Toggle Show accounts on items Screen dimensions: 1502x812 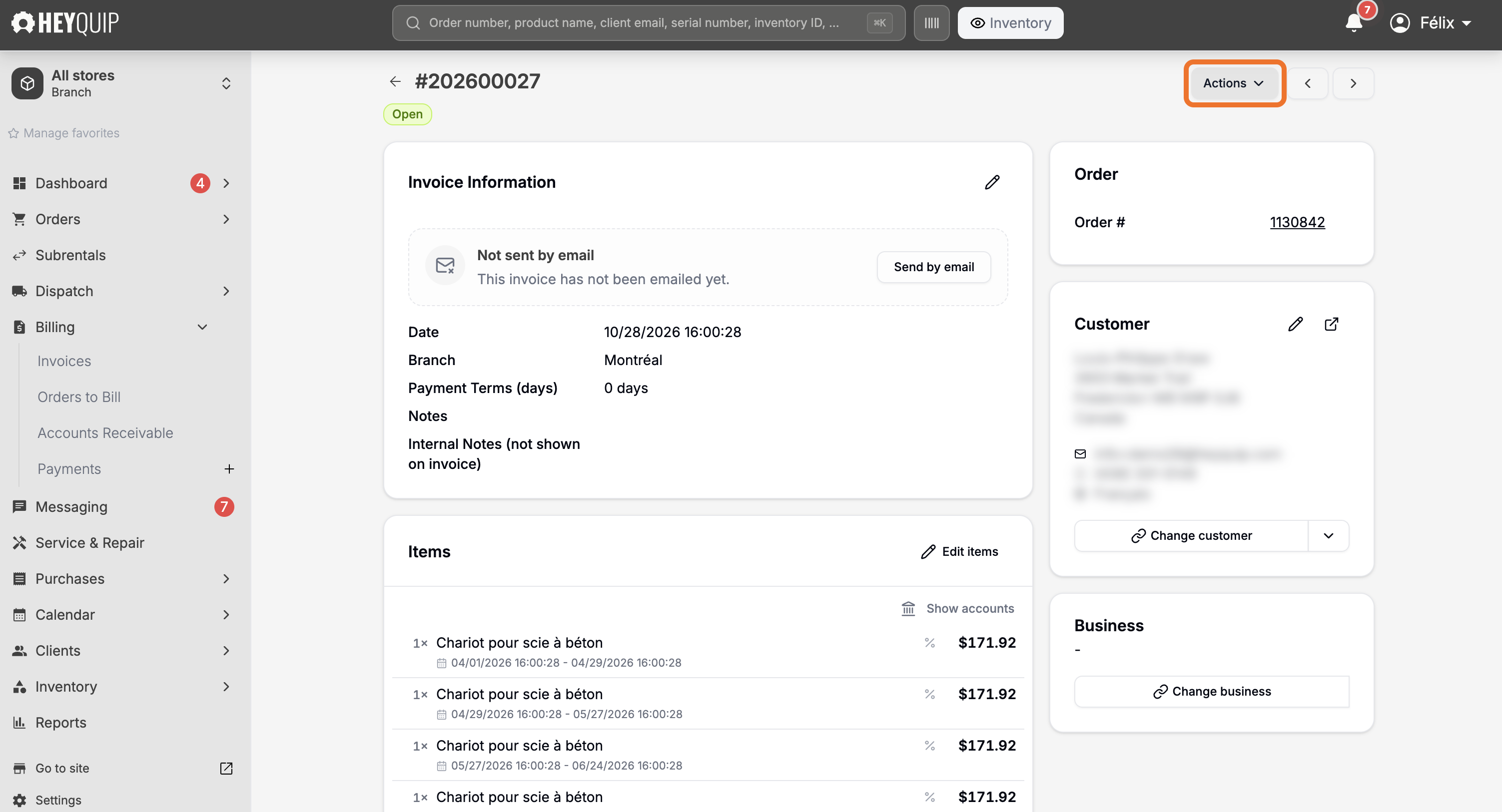pyautogui.click(x=958, y=609)
